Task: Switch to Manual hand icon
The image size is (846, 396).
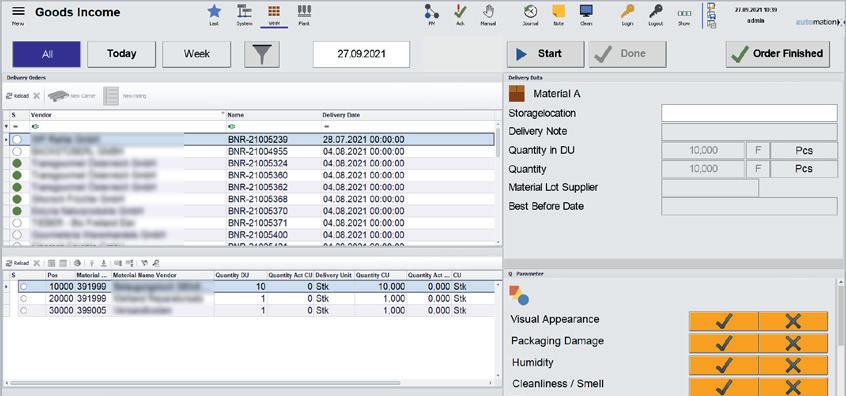Action: tap(488, 11)
